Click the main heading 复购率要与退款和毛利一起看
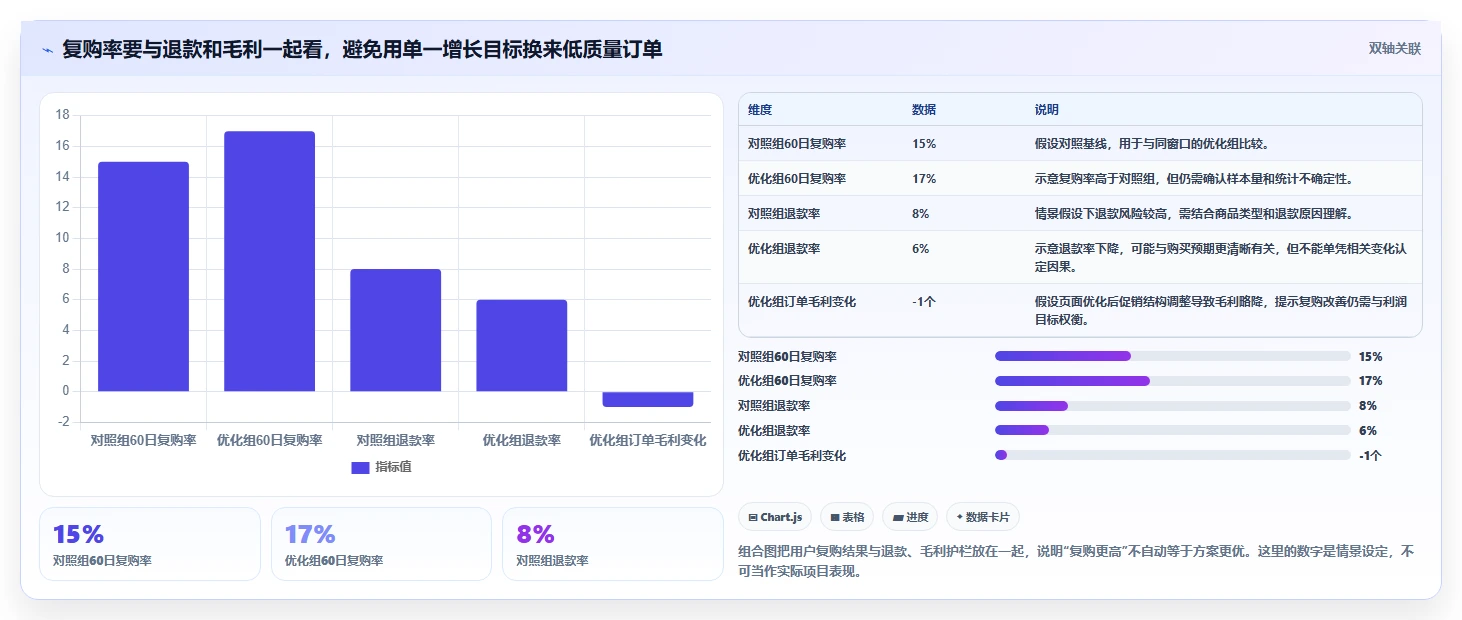 [x=362, y=49]
